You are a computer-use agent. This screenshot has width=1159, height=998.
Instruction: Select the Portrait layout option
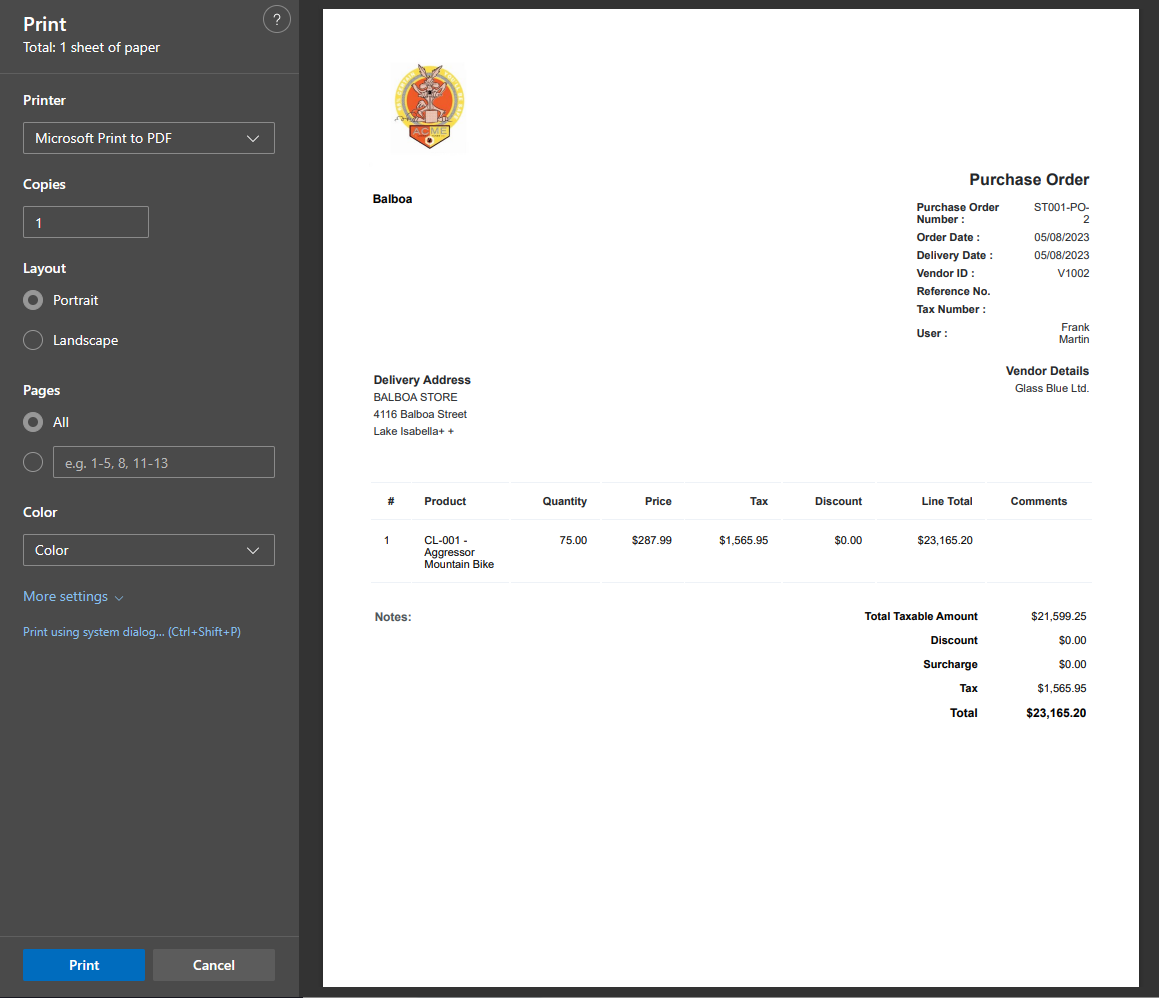click(34, 300)
